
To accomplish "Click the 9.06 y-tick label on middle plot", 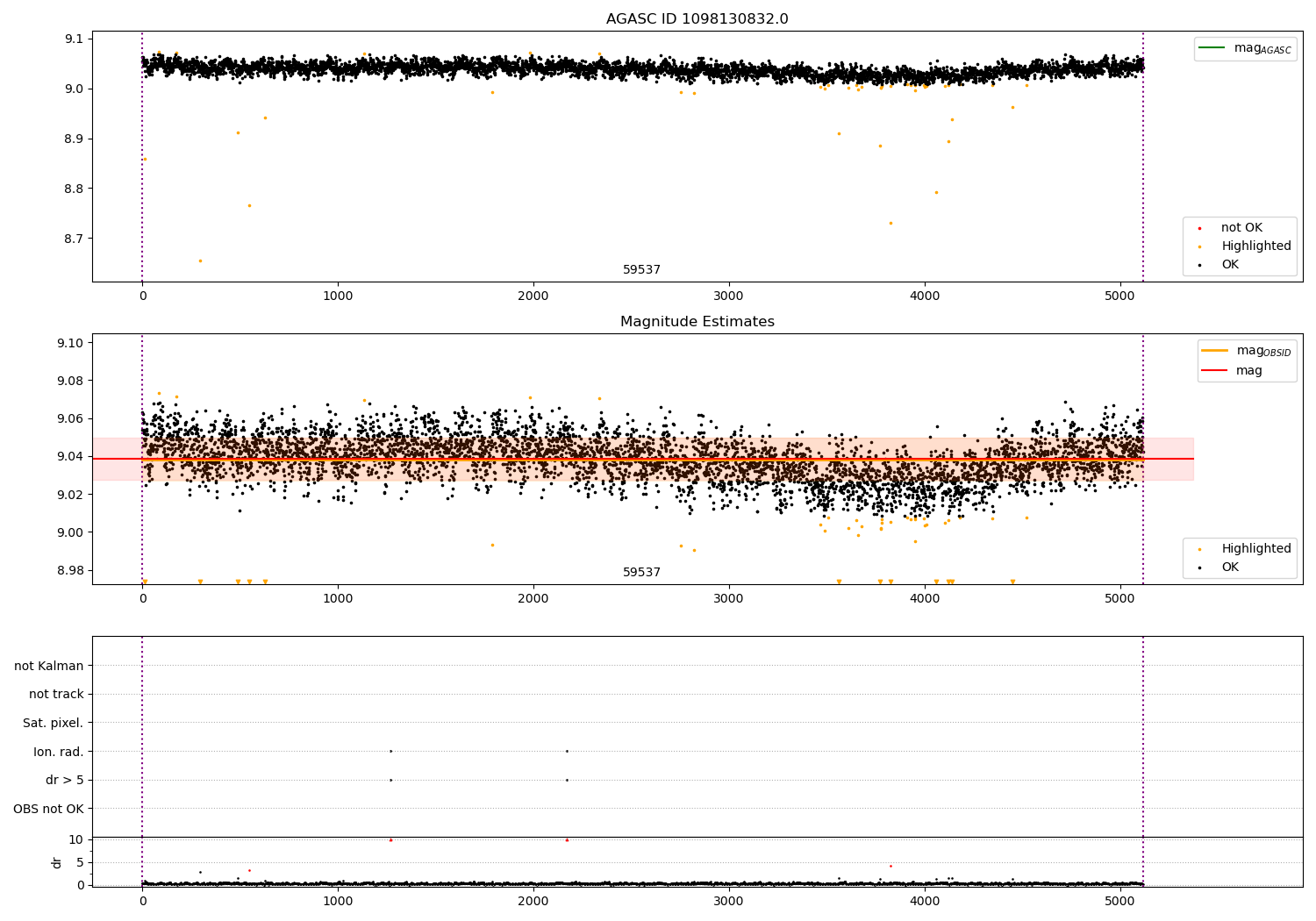I will pos(70,419).
